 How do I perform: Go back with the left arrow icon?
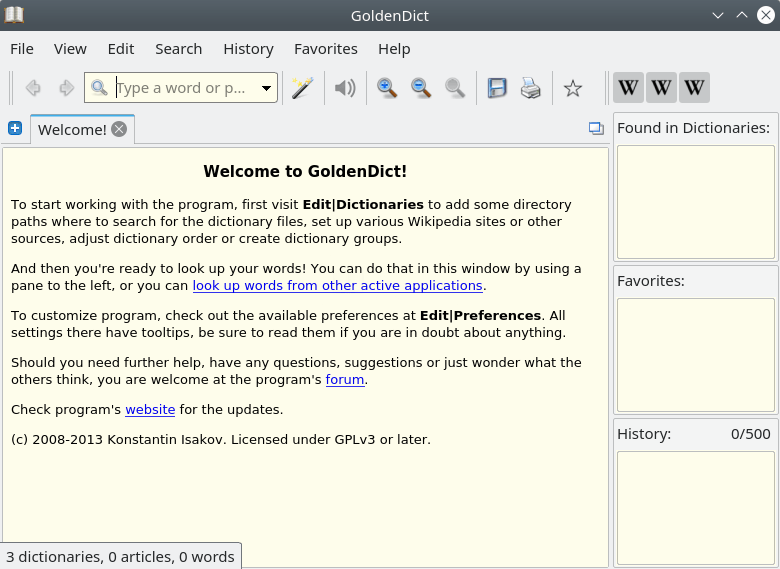point(33,88)
